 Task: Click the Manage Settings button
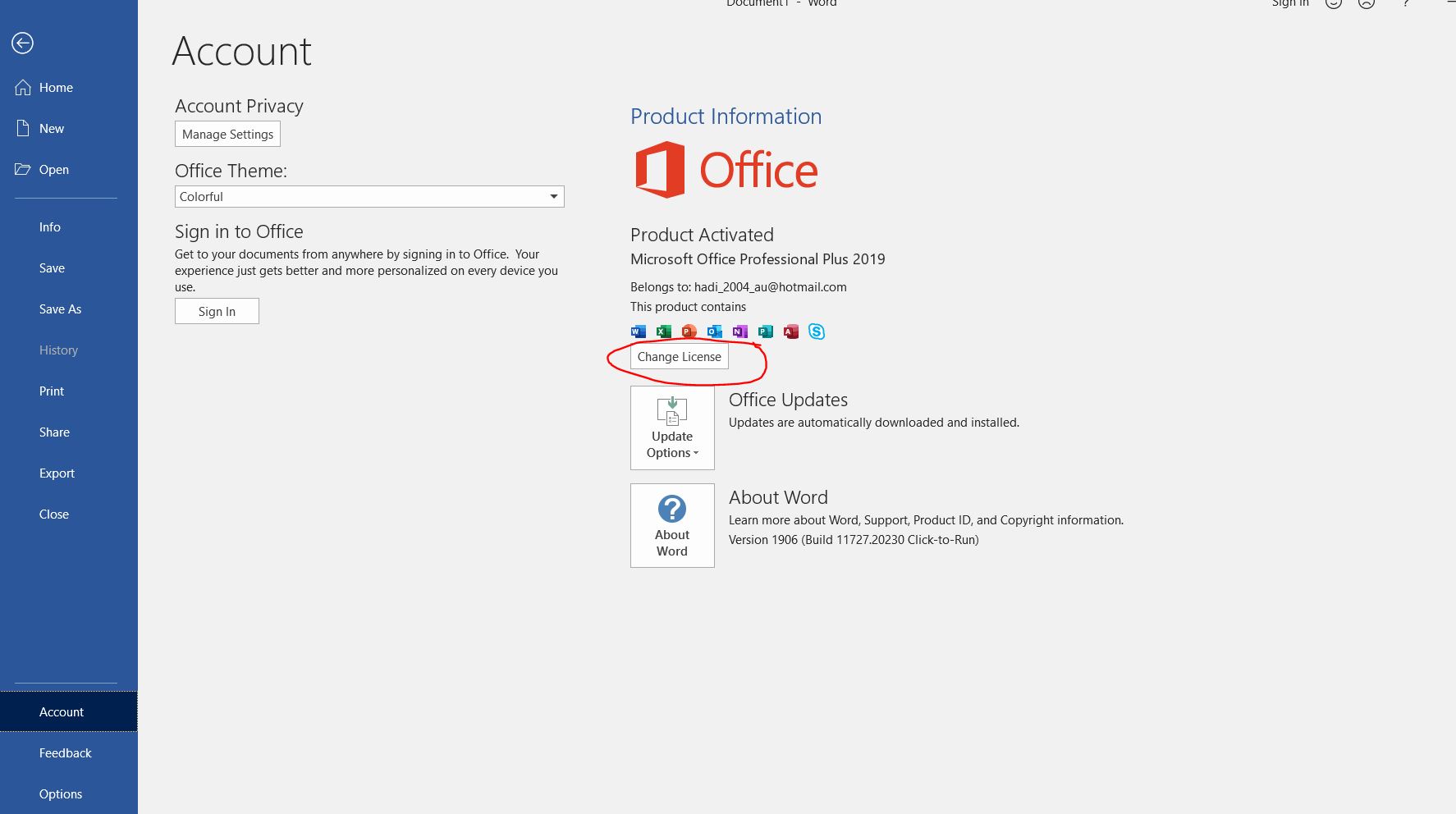[x=227, y=134]
